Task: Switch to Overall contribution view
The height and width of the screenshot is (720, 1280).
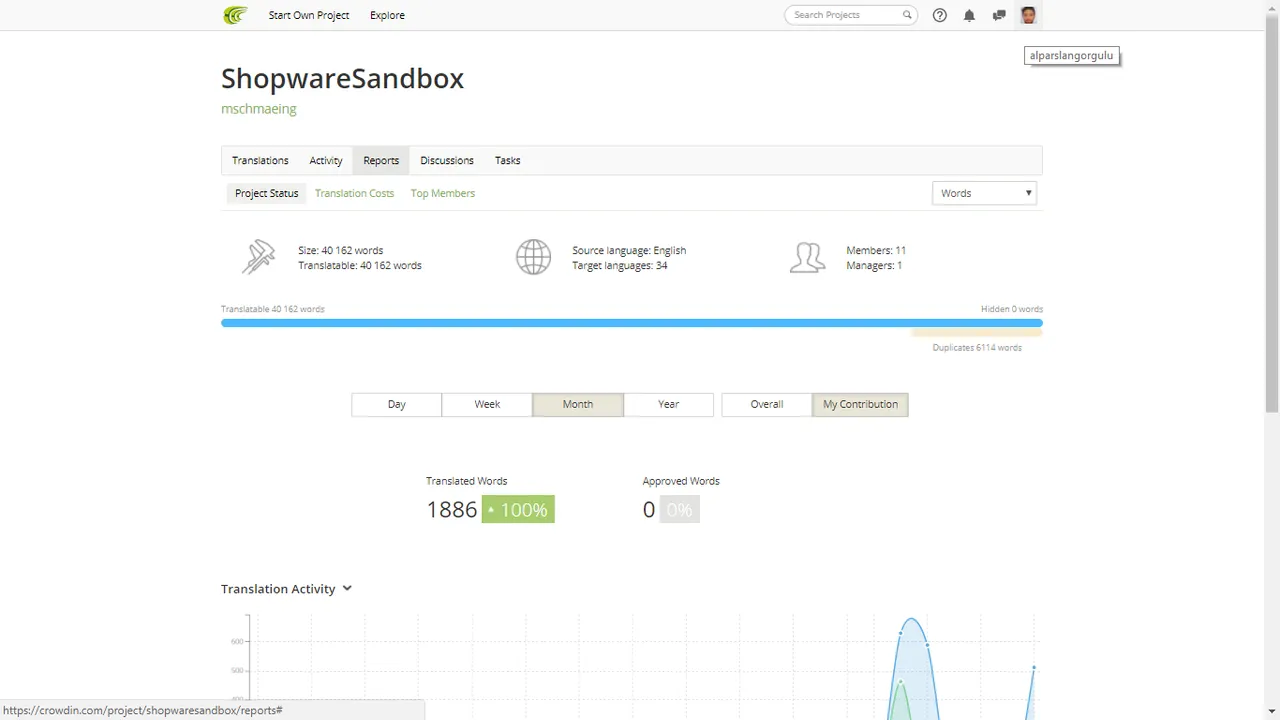Action: coord(767,404)
